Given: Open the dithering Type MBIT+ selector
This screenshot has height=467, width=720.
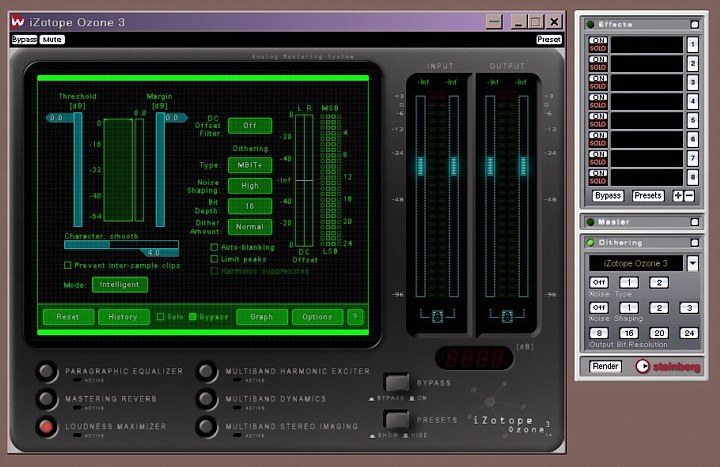Looking at the screenshot, I should tap(250, 165).
